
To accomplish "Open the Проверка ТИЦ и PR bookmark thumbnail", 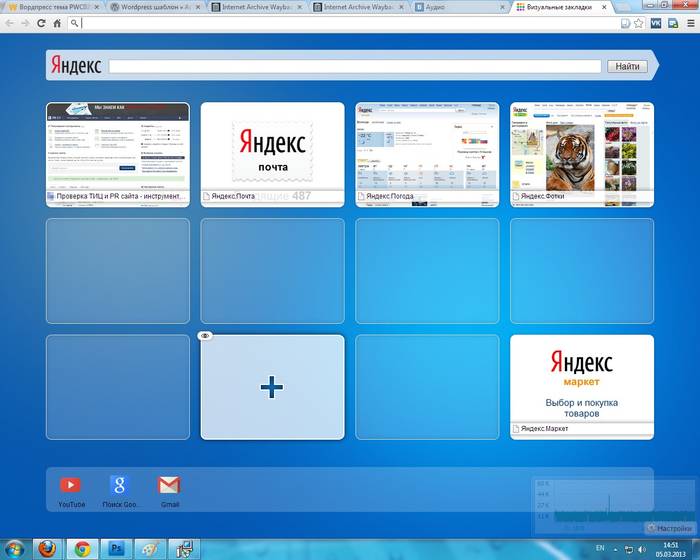I will tap(118, 155).
